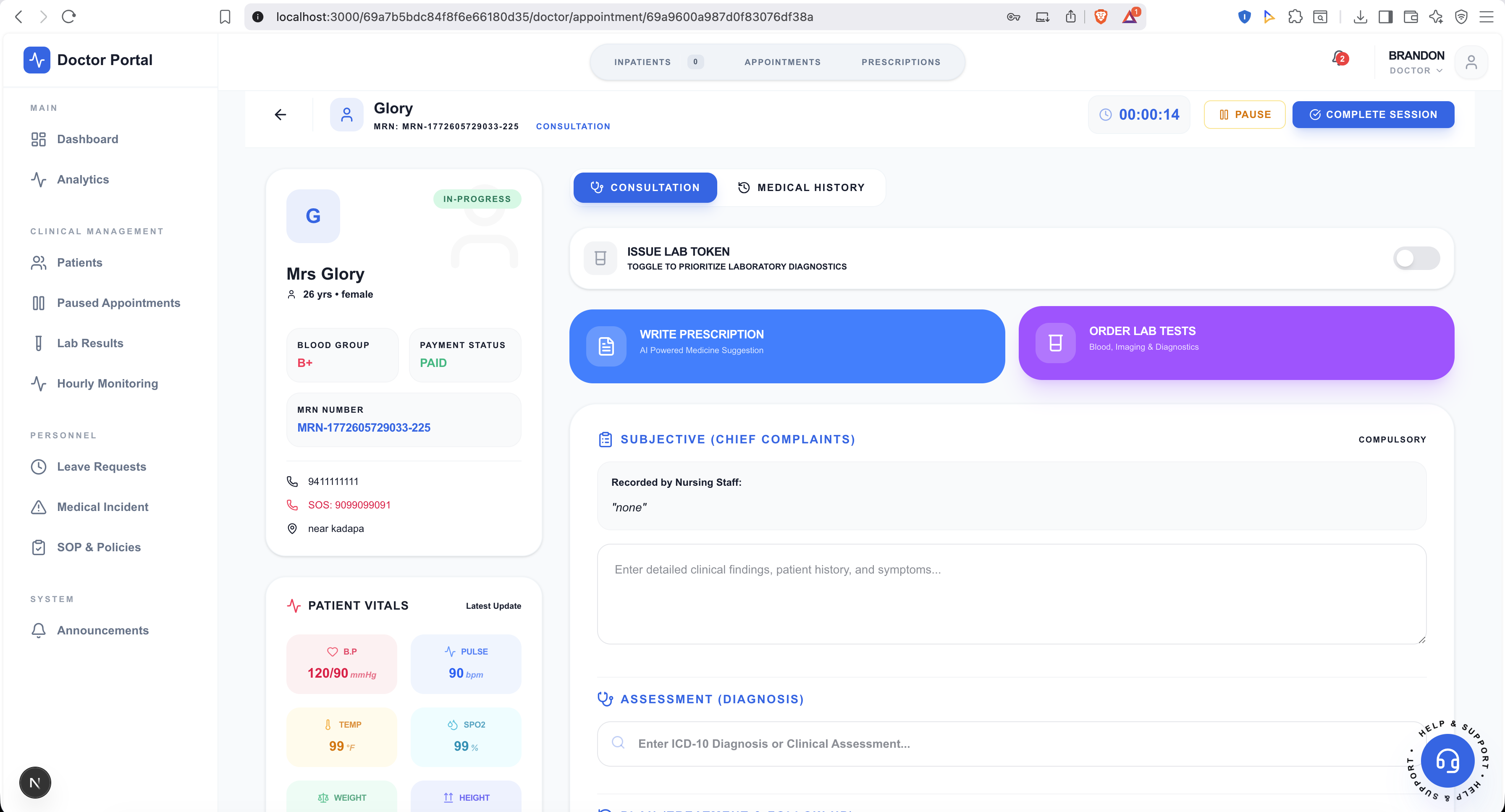This screenshot has height=812, width=1505.
Task: Open Hourly Monitoring in the sidebar
Action: pos(107,383)
